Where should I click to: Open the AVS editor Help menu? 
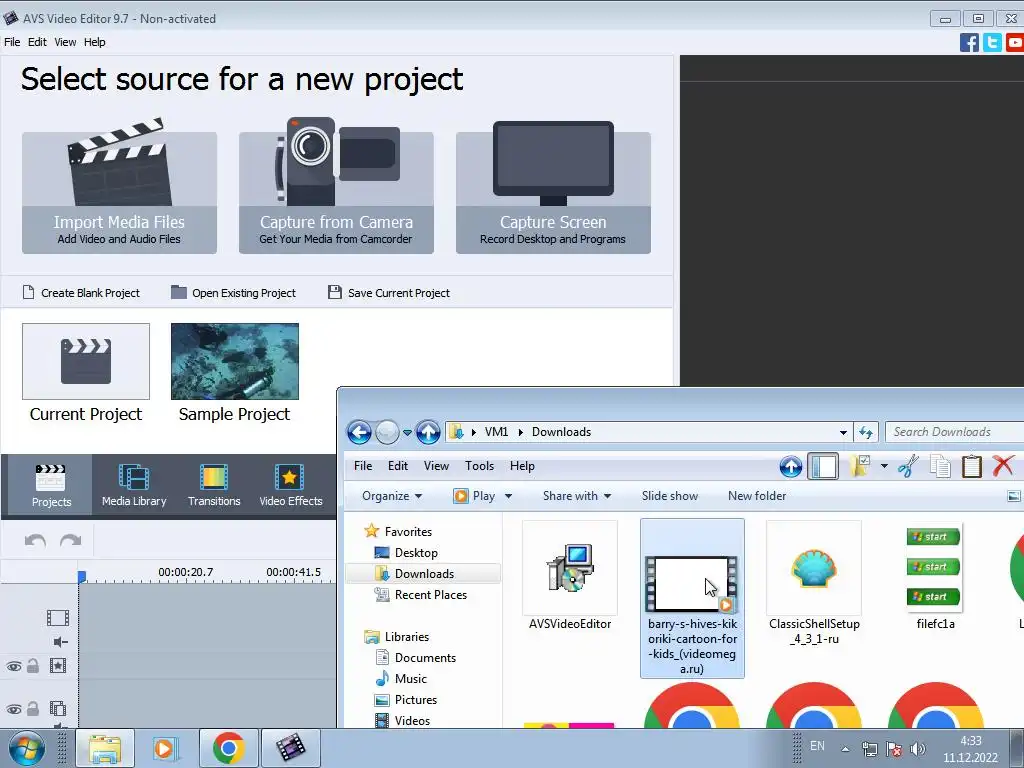[95, 42]
